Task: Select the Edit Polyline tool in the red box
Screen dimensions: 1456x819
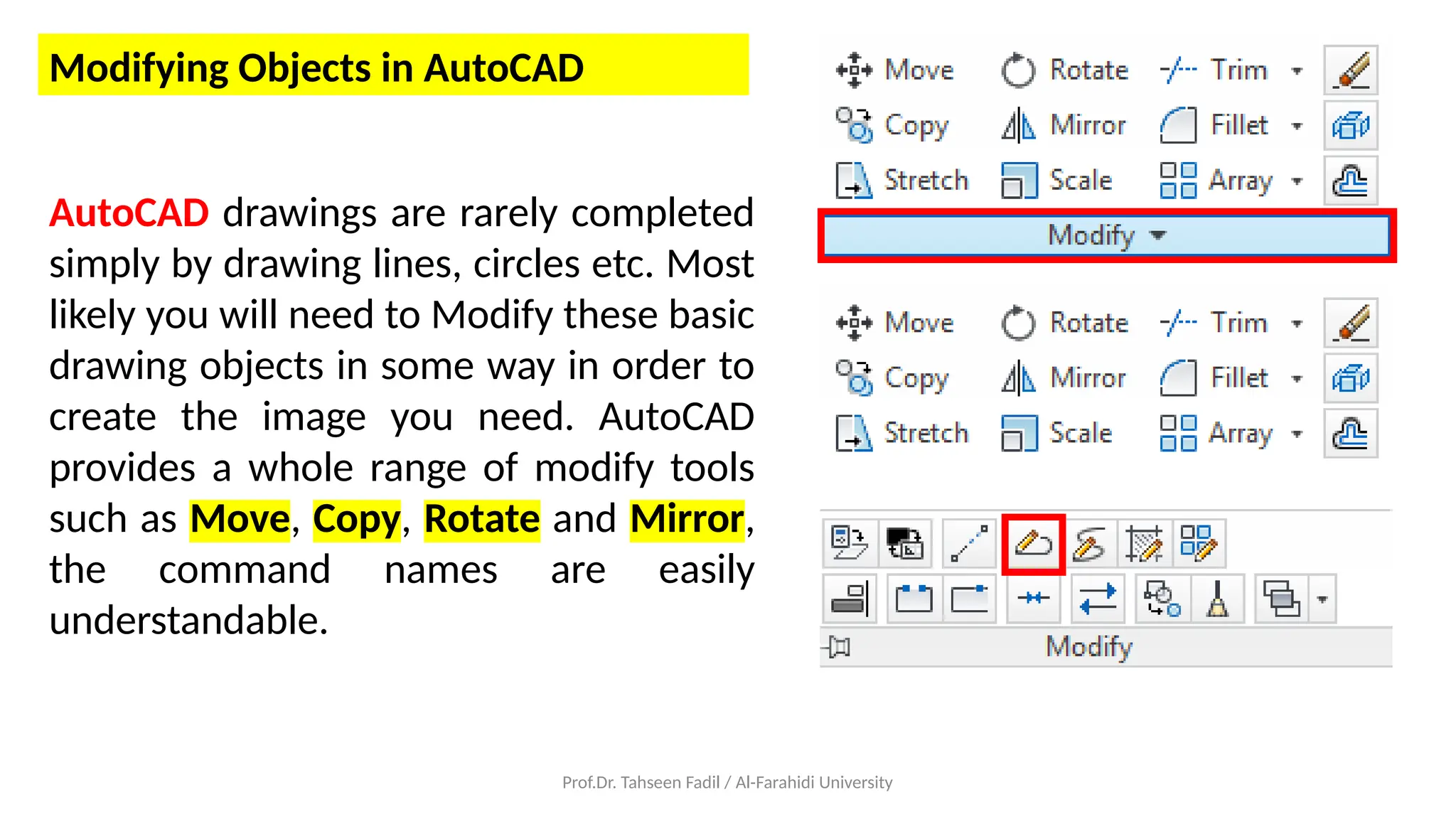Action: [x=1034, y=545]
